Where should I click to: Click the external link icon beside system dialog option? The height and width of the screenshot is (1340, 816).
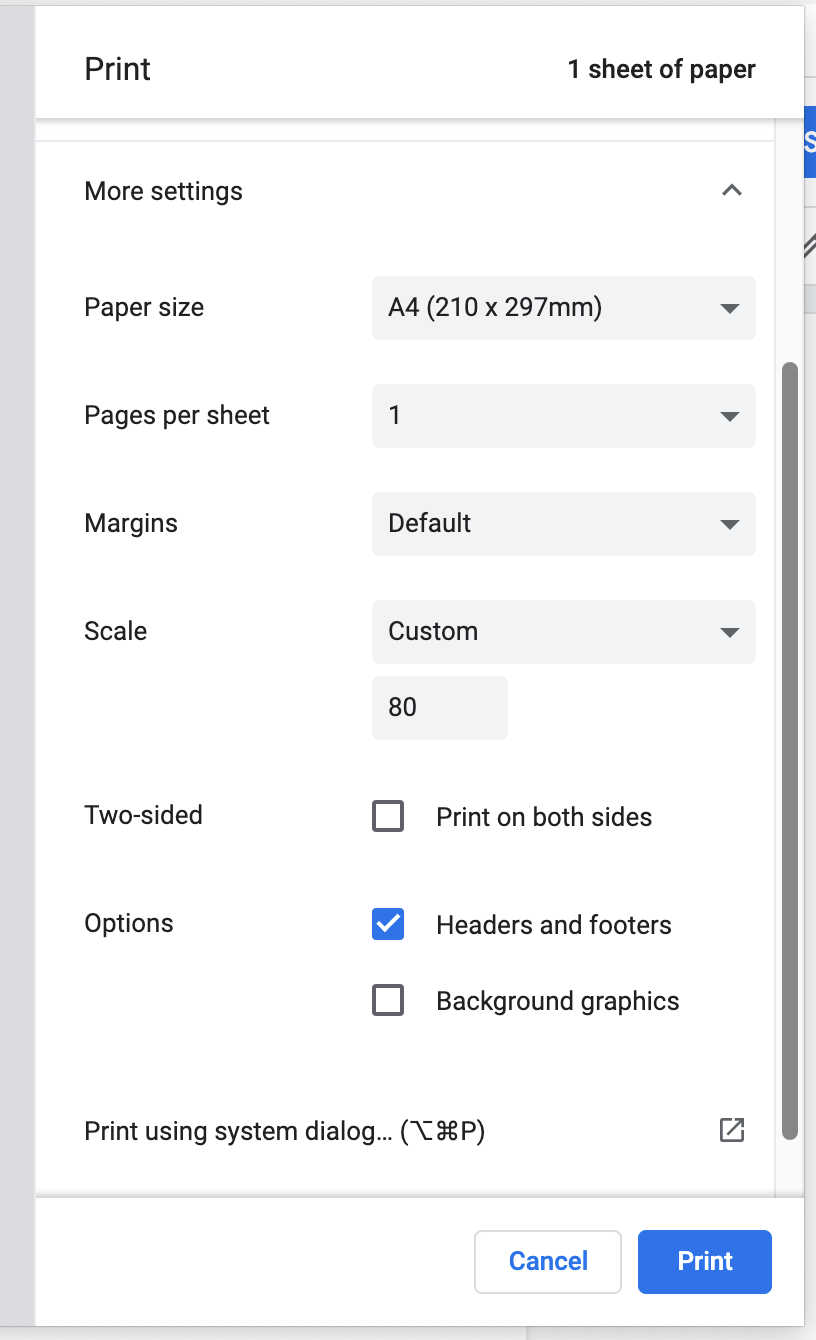pos(732,1130)
